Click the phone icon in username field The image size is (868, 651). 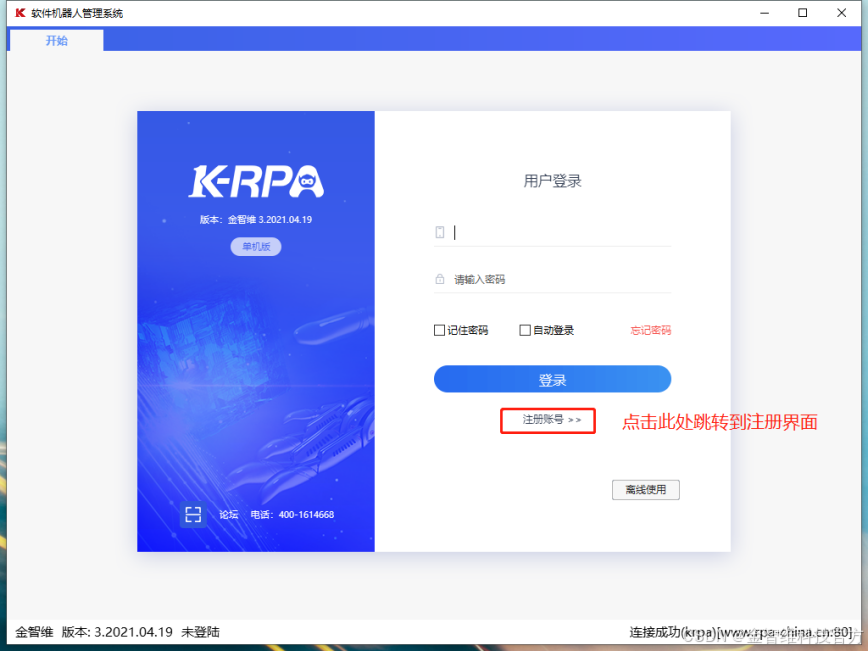tap(440, 232)
